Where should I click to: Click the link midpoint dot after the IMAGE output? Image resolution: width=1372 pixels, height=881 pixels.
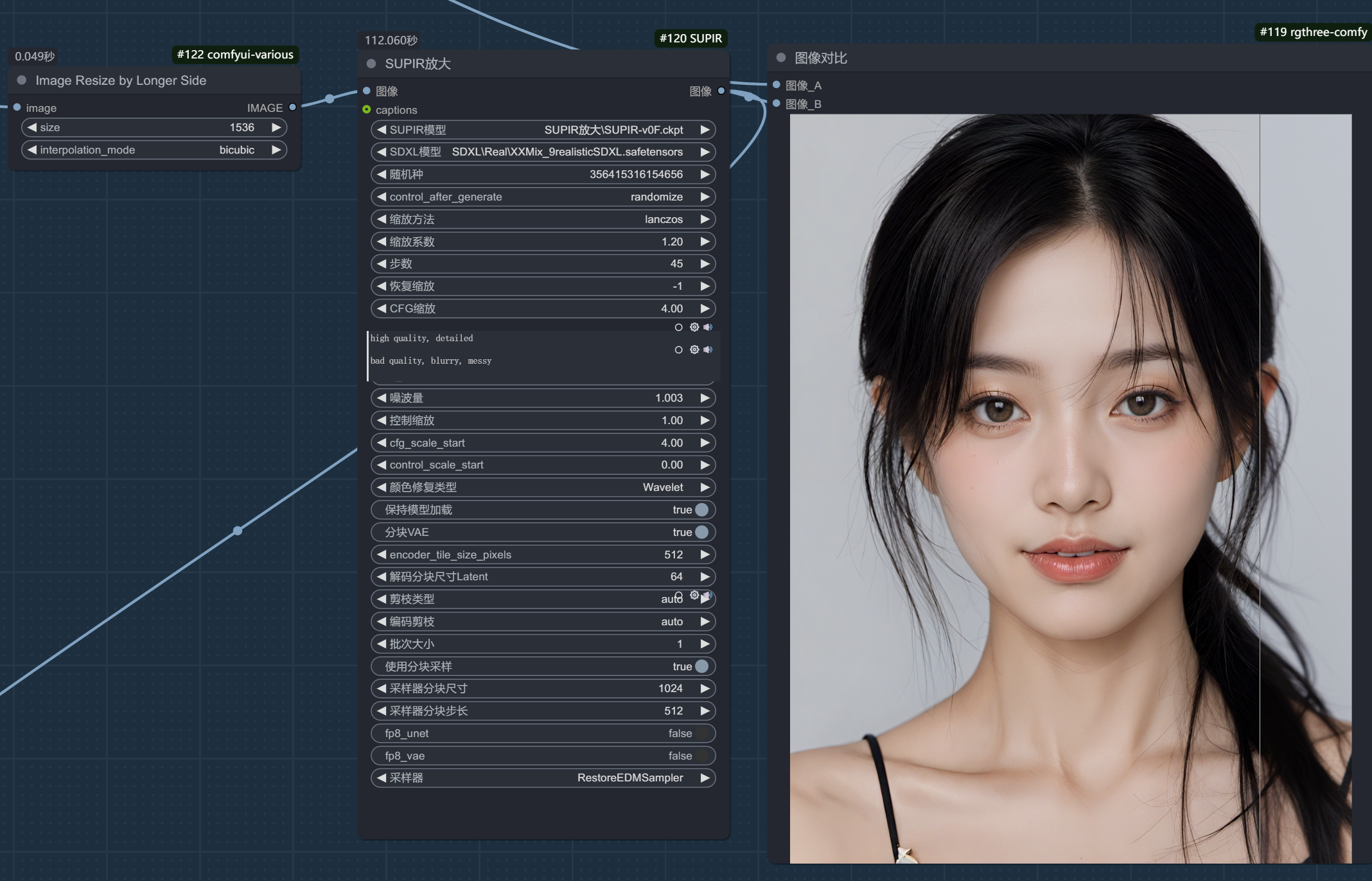[x=330, y=98]
